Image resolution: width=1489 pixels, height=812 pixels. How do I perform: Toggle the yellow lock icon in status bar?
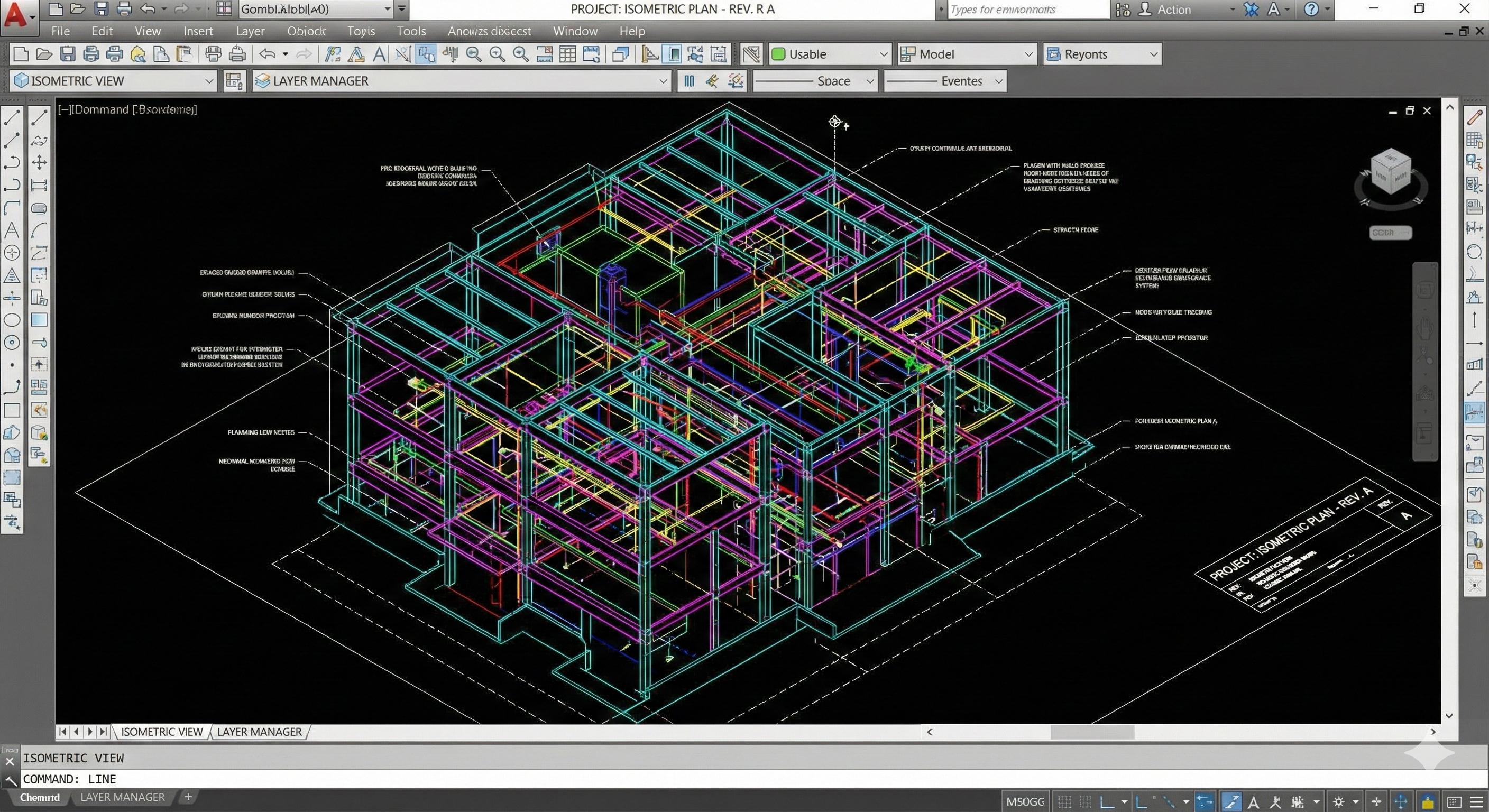[1427, 802]
